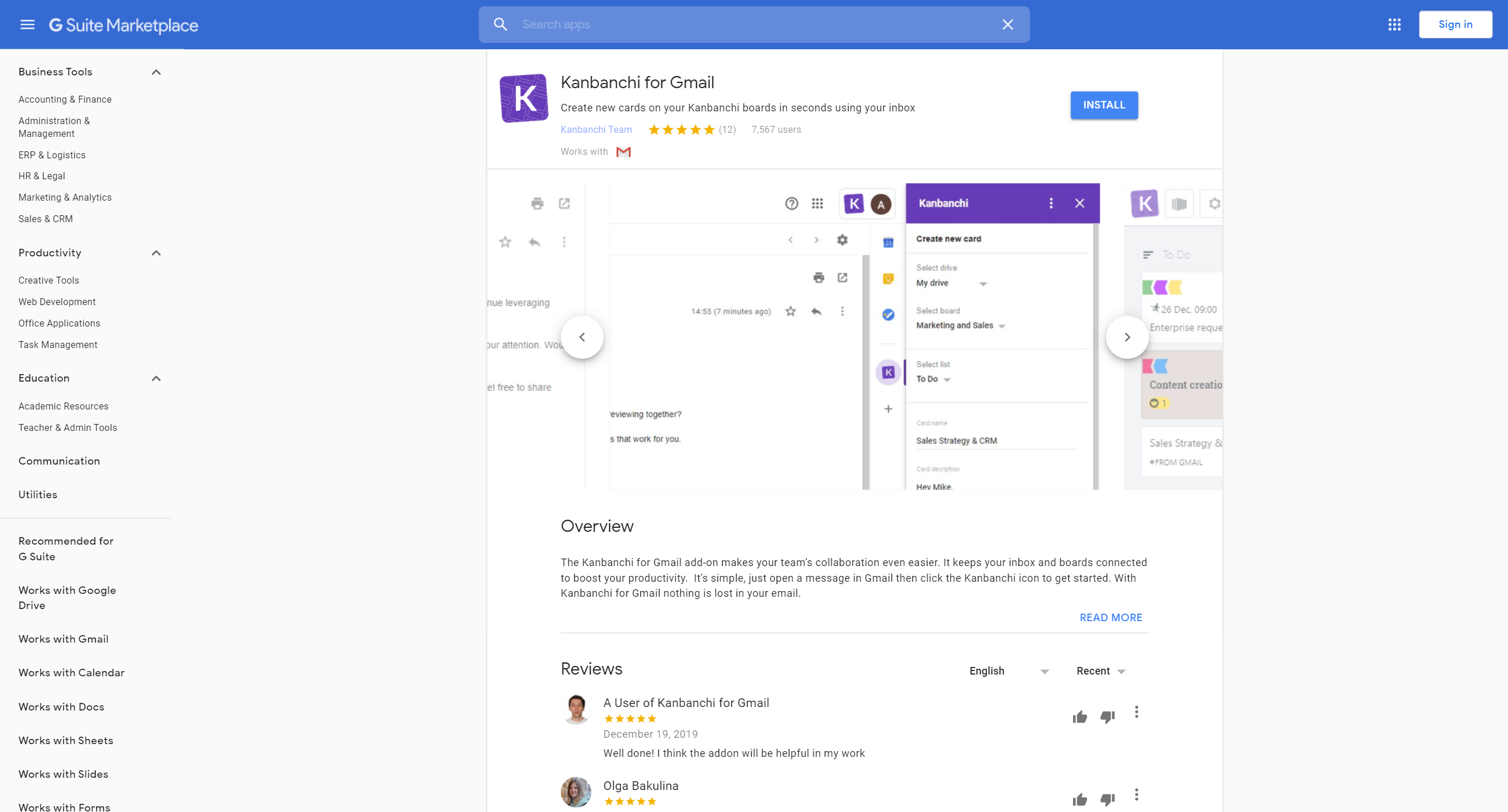Click the INSTALL button
The height and width of the screenshot is (812, 1508).
pos(1104,105)
